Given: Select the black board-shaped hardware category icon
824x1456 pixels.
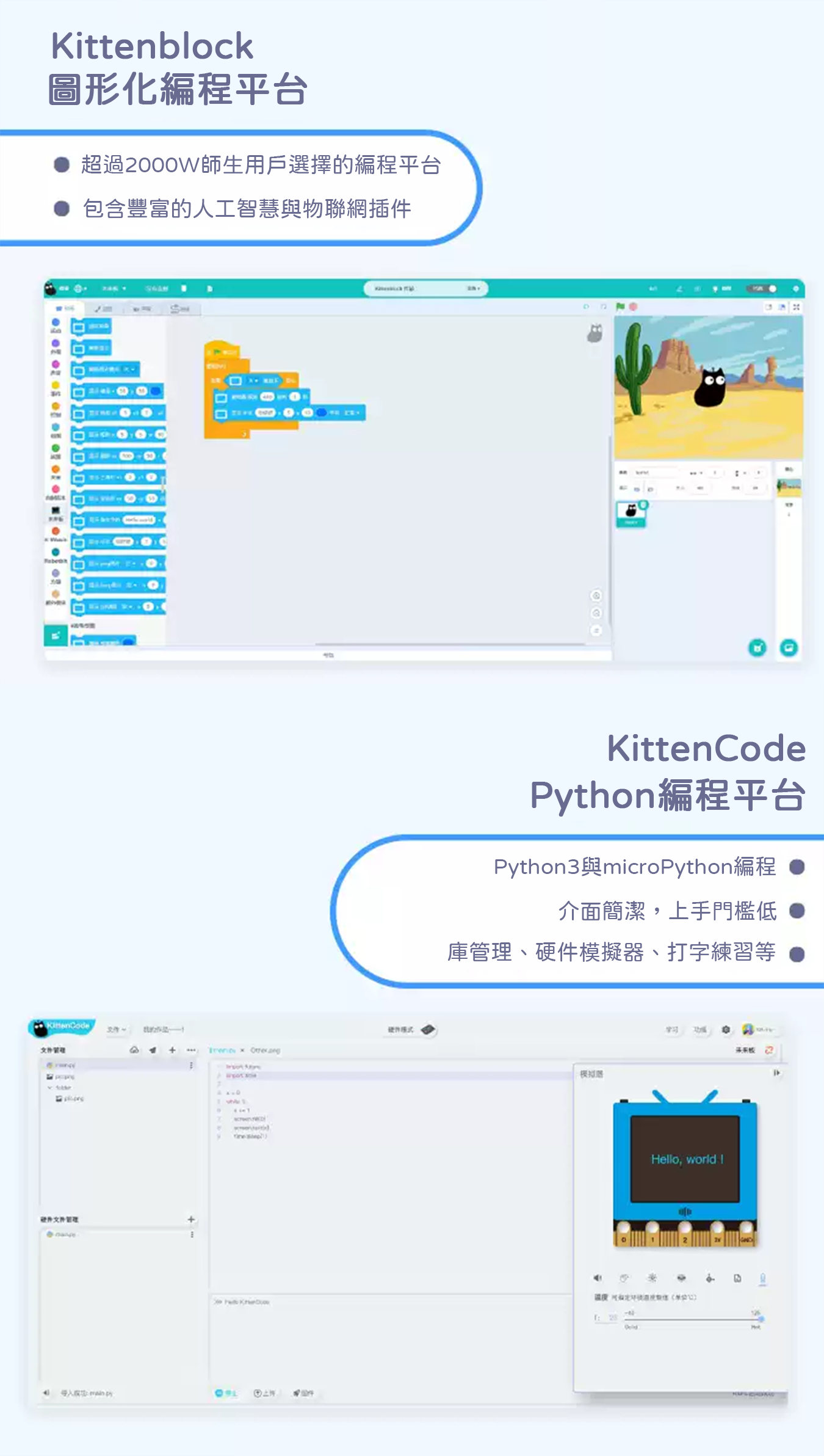Looking at the screenshot, I should [x=56, y=511].
